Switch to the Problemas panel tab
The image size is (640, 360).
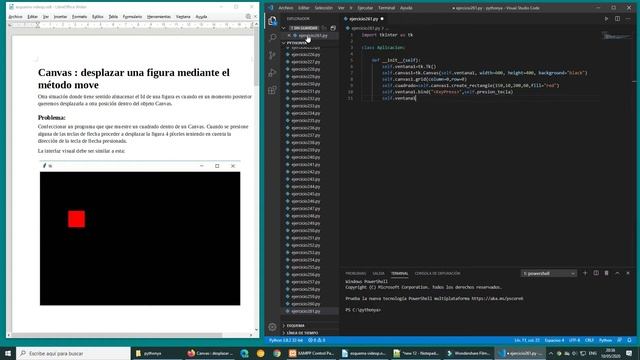click(356, 273)
